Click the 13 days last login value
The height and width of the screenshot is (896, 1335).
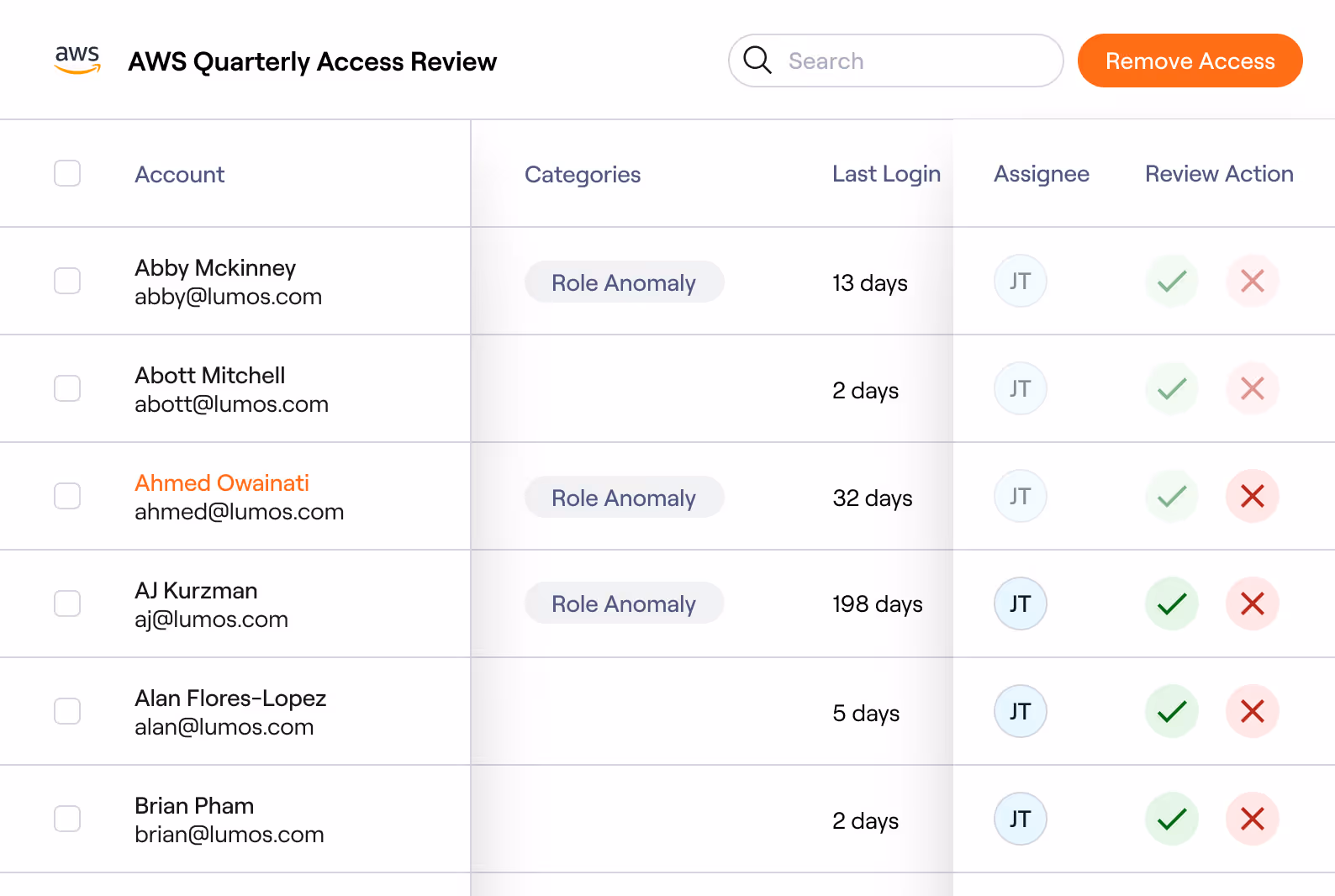click(x=870, y=283)
